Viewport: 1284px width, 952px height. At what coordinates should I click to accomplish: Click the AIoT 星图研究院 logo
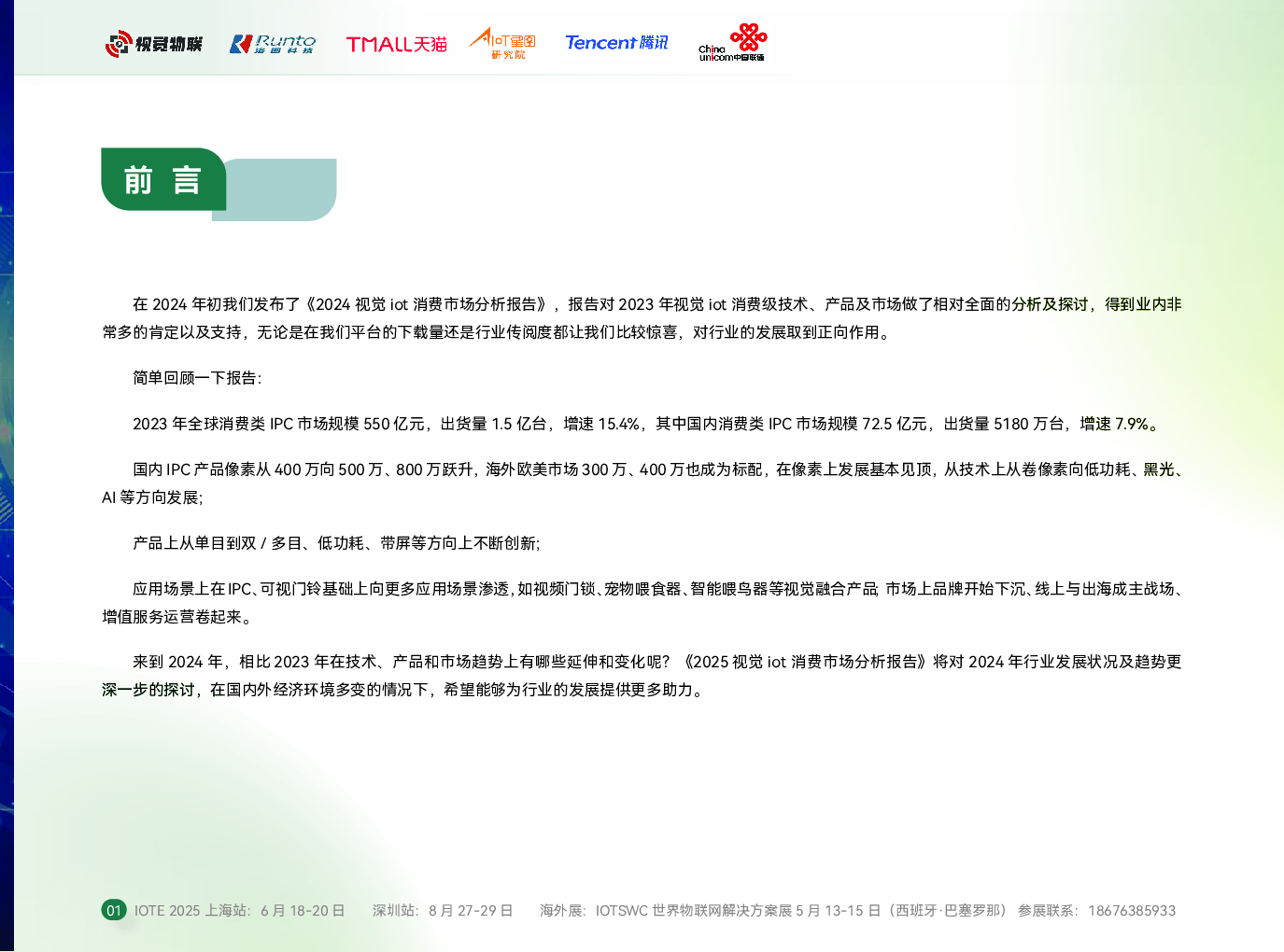coord(502,43)
